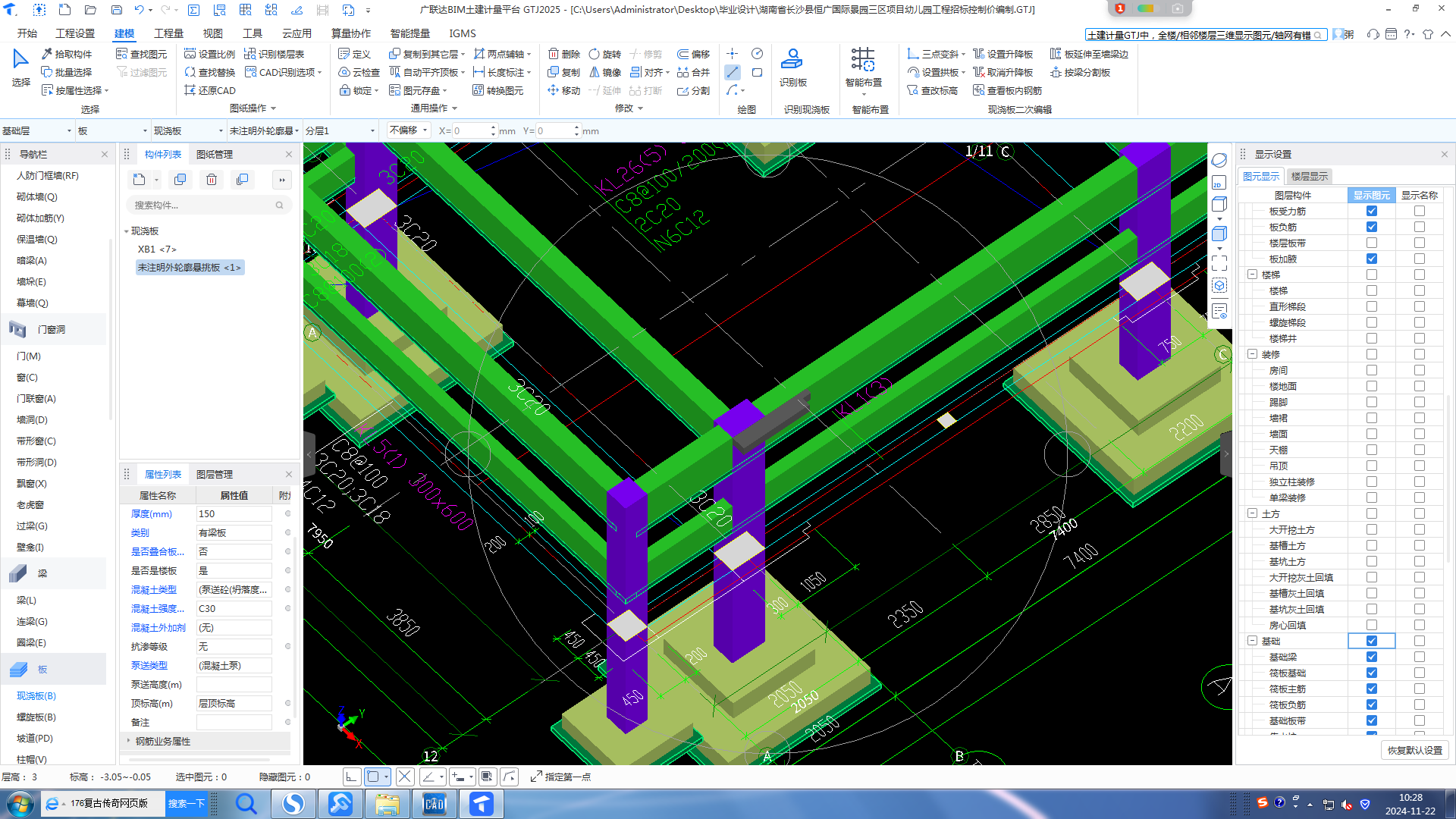Click the 查看板内钢筋 view rebar tool
The image size is (1456, 819).
click(1007, 90)
